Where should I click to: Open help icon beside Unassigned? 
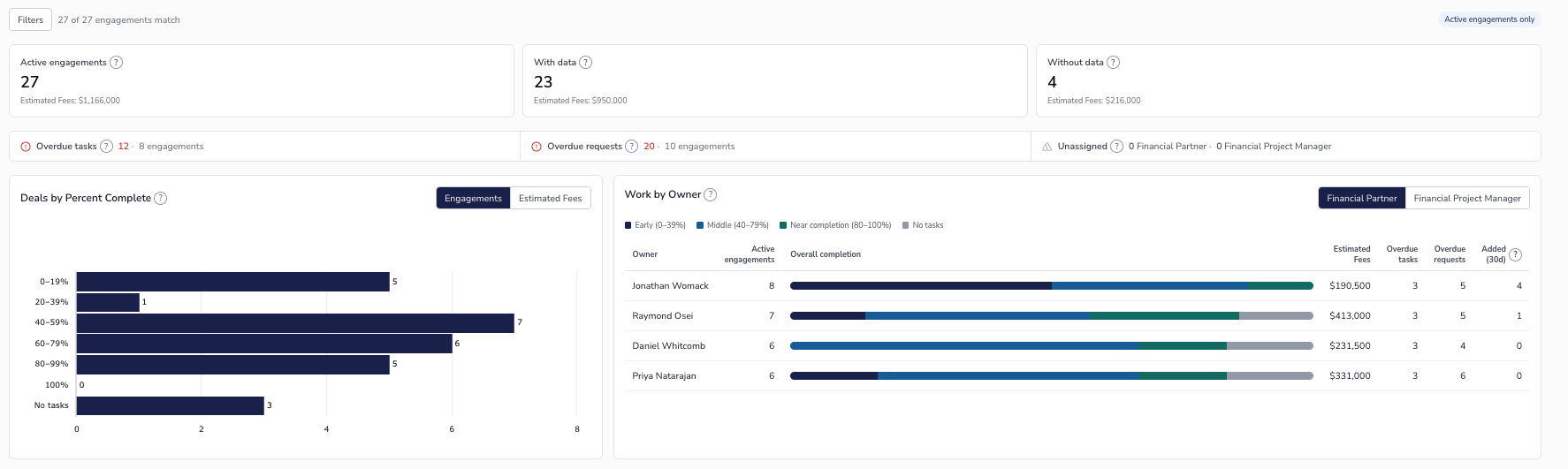(1117, 147)
